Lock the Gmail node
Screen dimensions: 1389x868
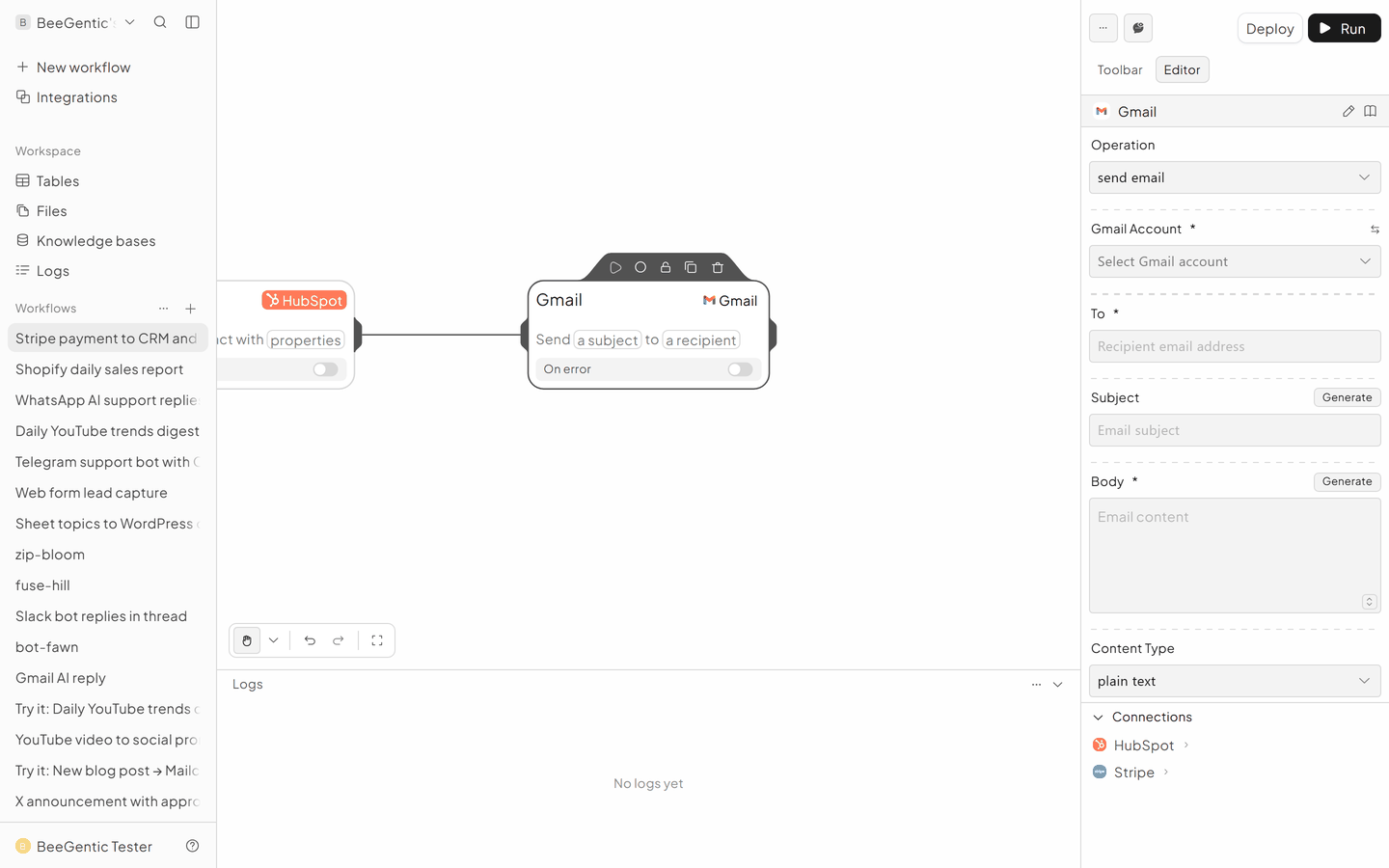pos(666,267)
